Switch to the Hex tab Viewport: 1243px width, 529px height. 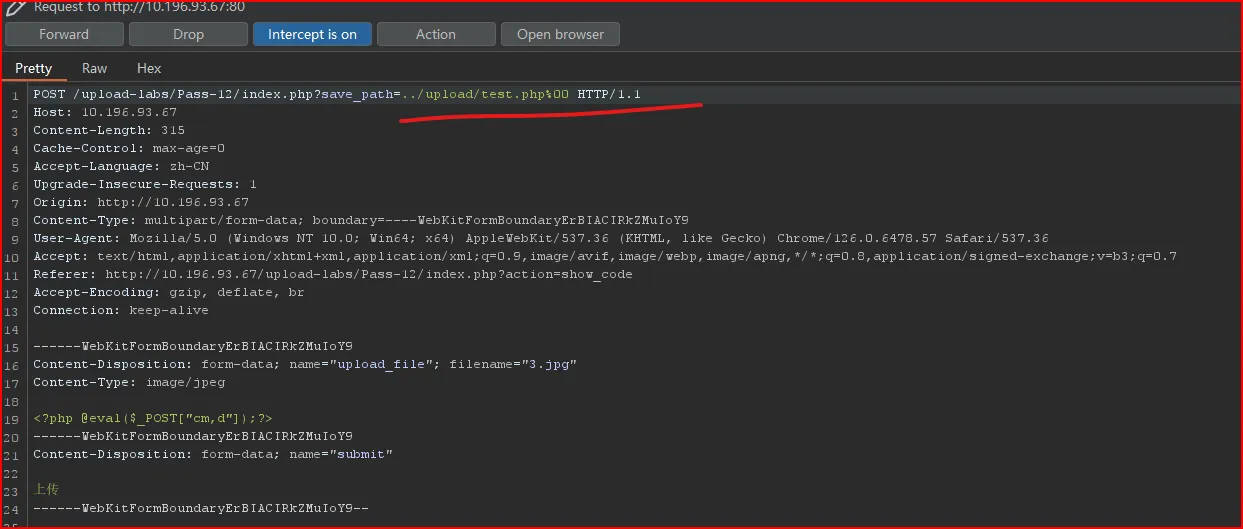(x=149, y=68)
